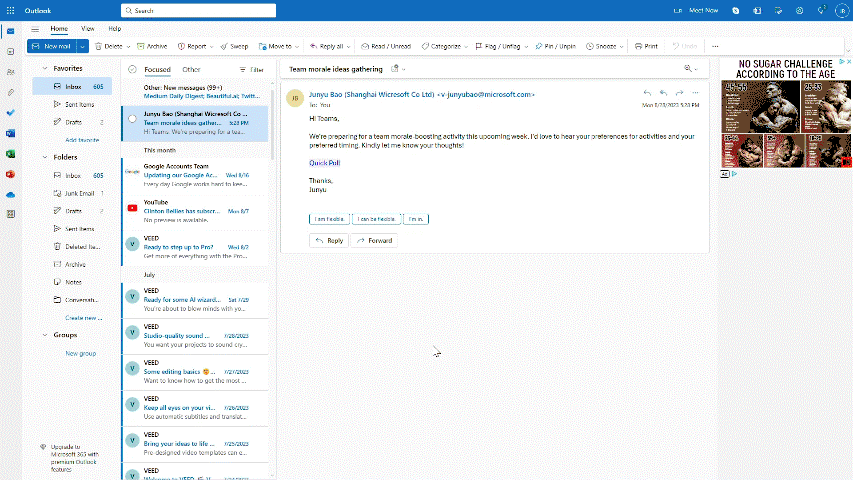Click the Forward button below message
853x480 pixels.
coord(374,241)
